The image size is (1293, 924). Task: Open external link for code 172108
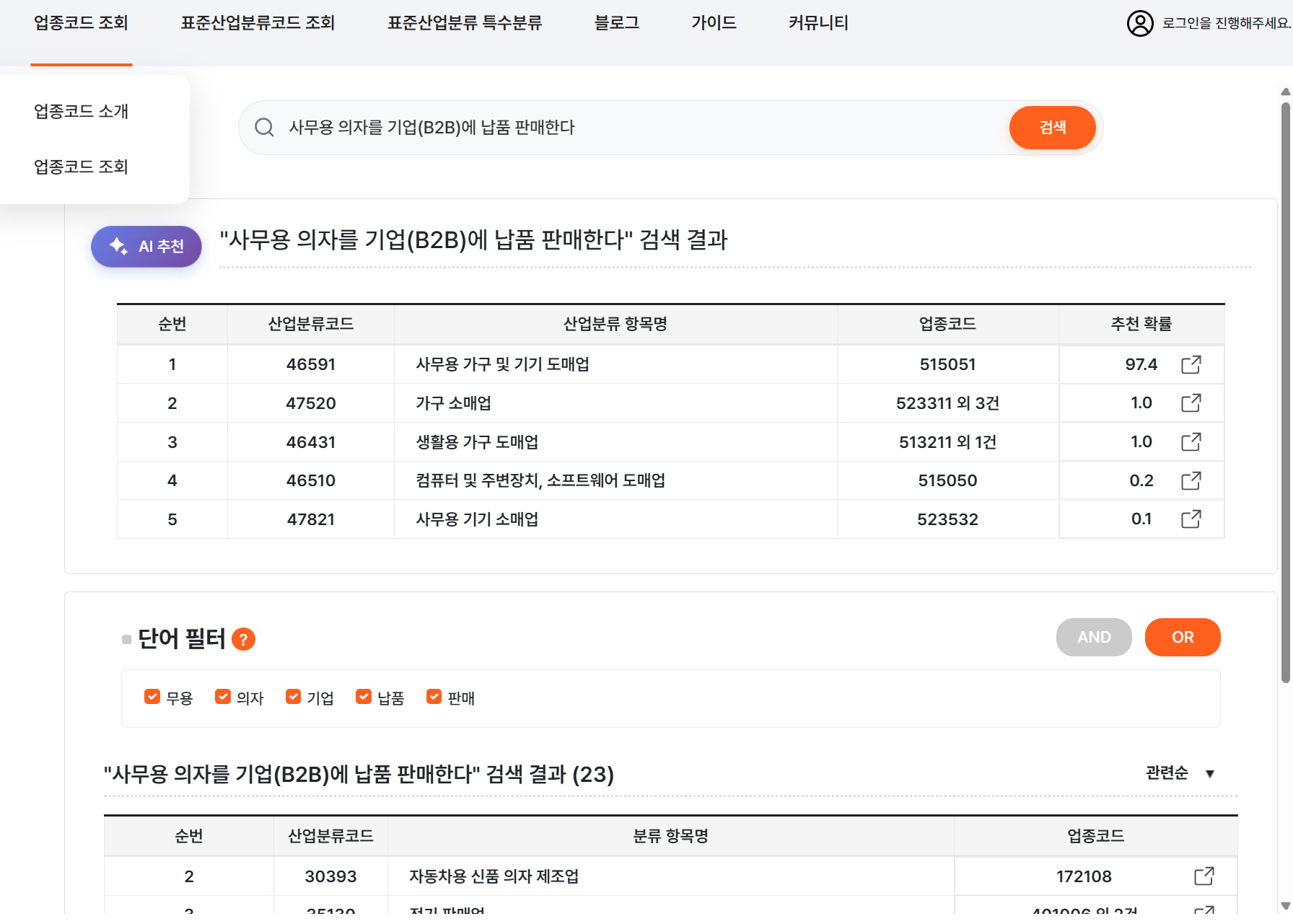1203,876
